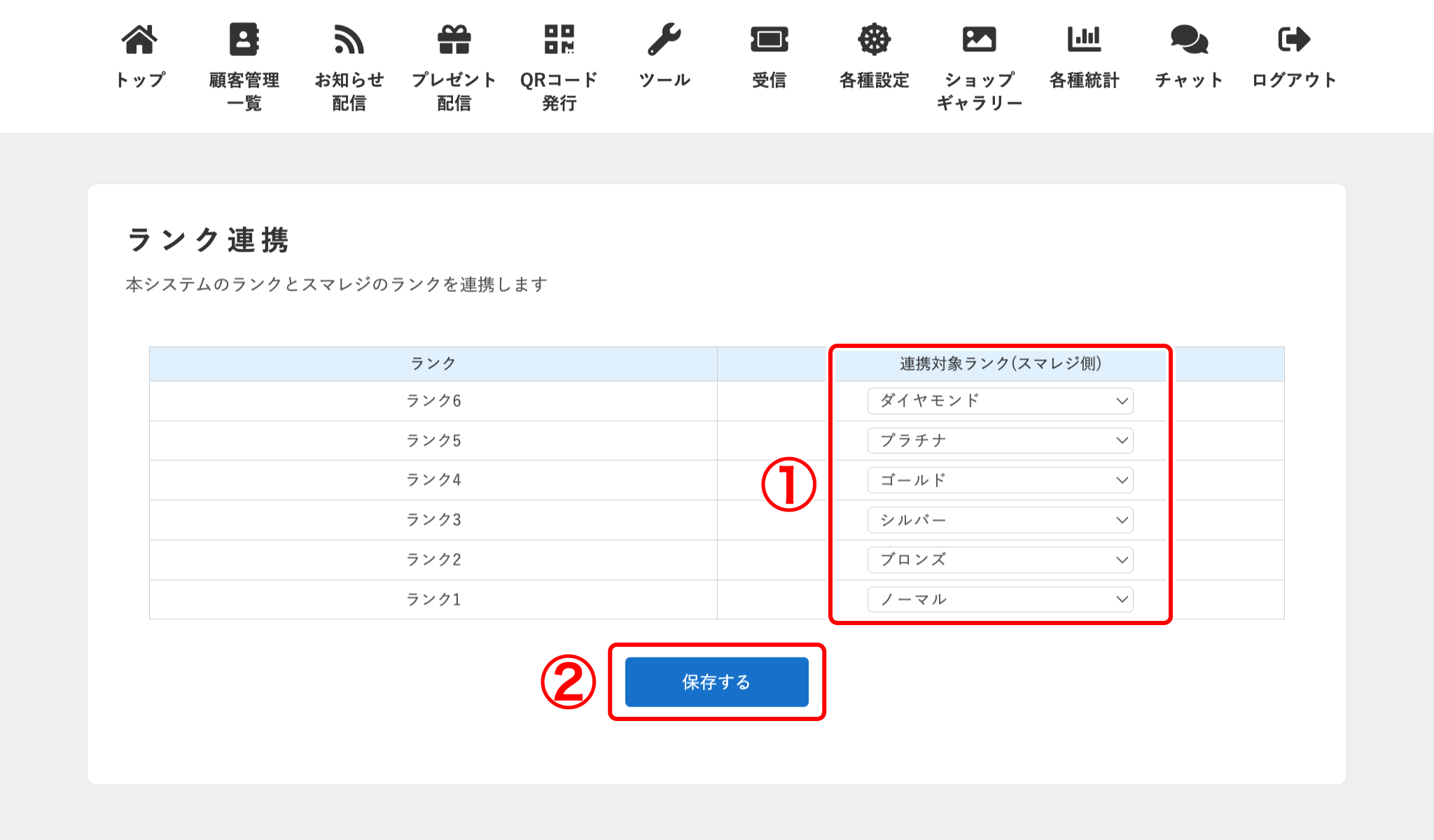The height and width of the screenshot is (840, 1434).
Task: Click the ショップギャラリー image icon
Action: (980, 39)
